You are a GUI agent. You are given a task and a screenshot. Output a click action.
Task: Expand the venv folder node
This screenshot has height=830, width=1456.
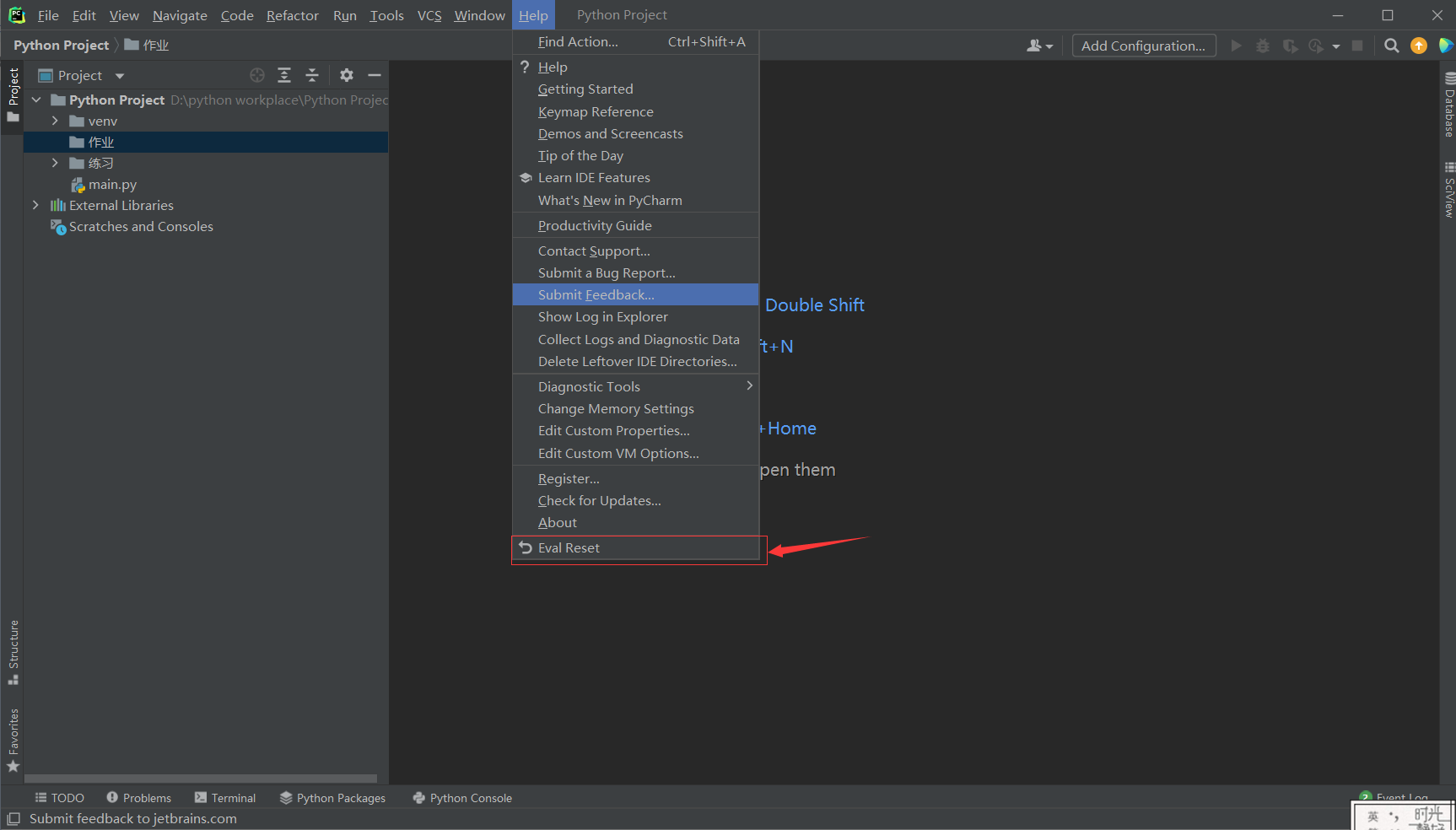(55, 121)
